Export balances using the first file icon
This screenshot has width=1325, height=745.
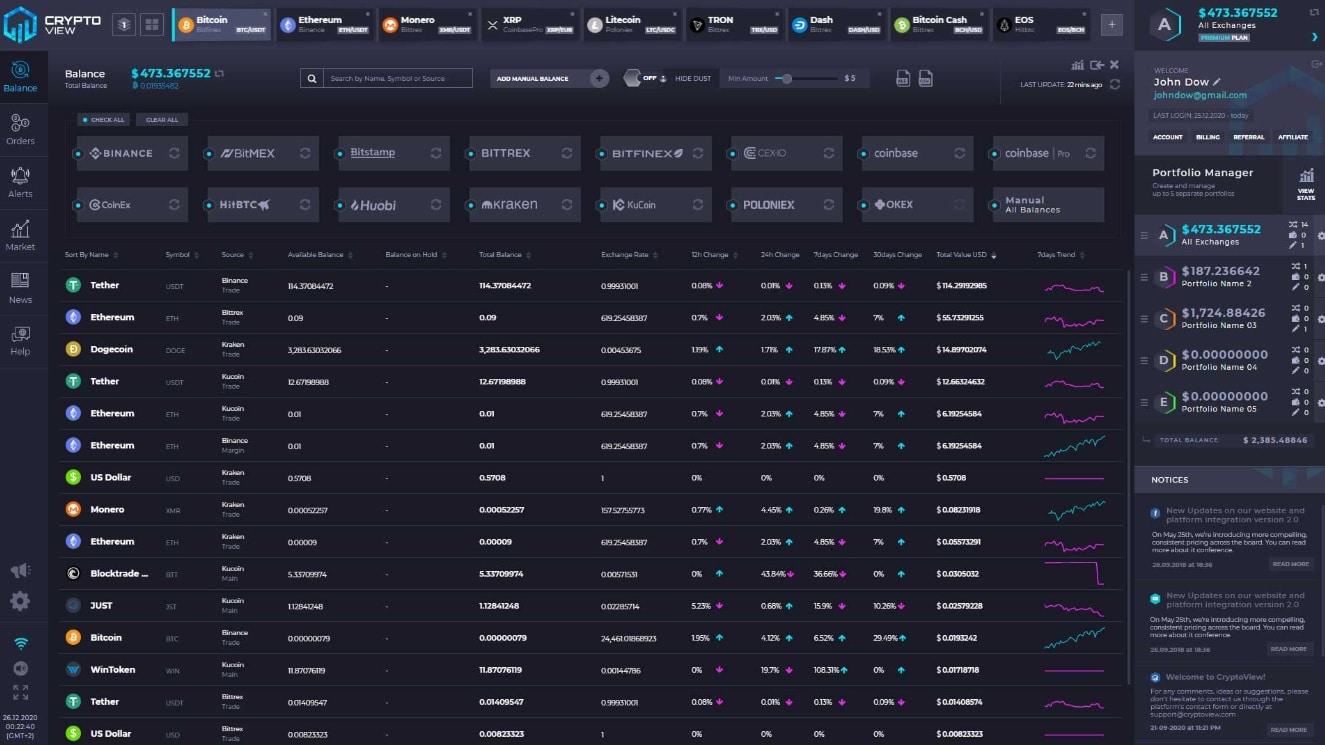(903, 78)
